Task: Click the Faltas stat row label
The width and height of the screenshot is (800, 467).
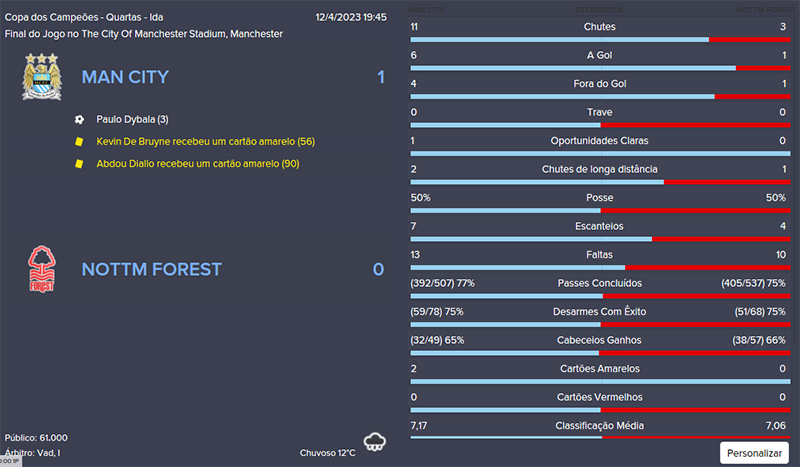Action: point(600,255)
